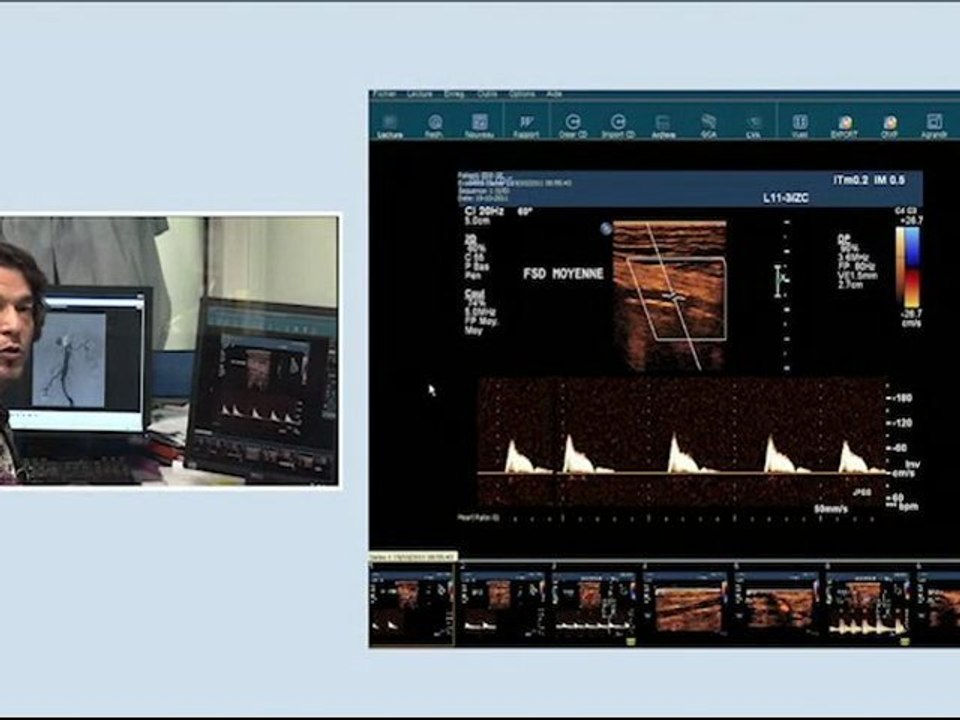Screen dimensions: 960x720
Task: Open the Aide menu
Action: (x=554, y=94)
